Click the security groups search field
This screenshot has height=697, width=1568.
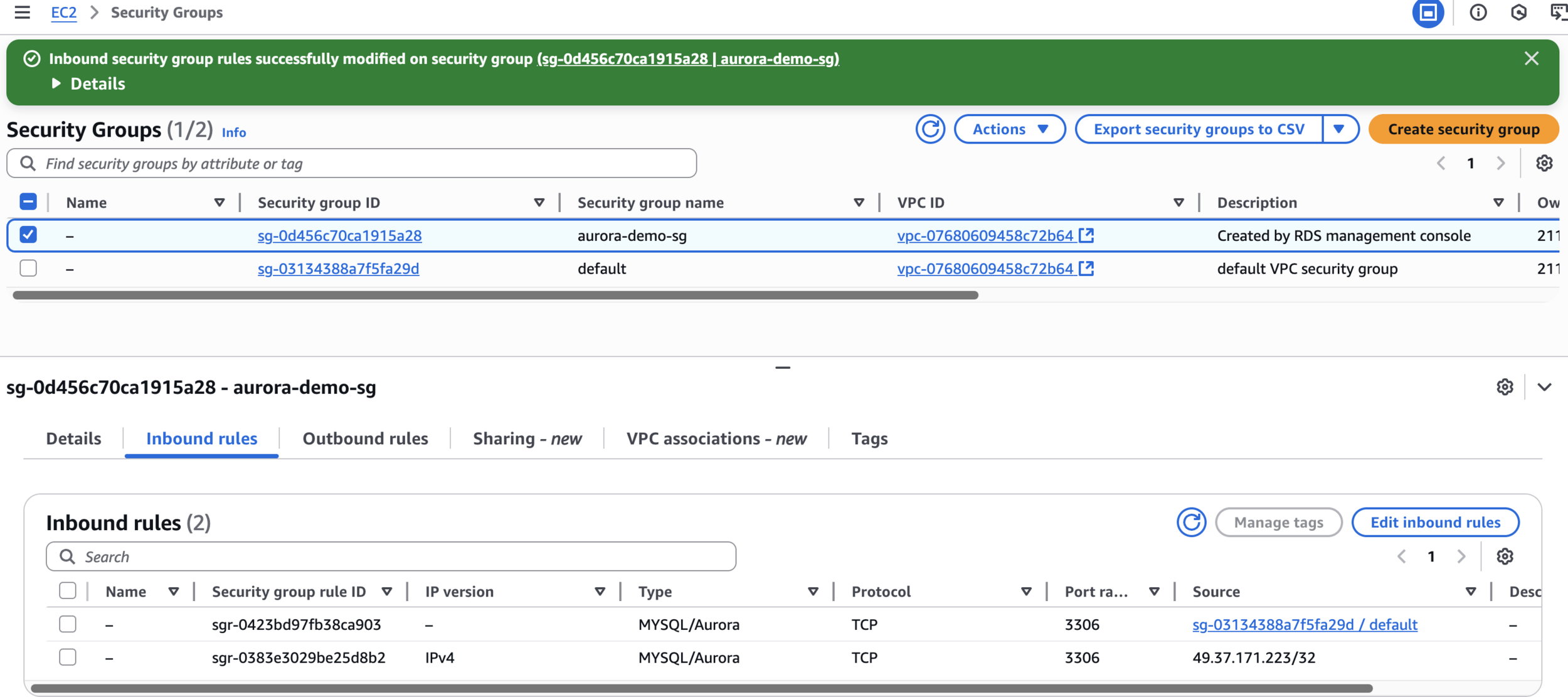tap(351, 164)
